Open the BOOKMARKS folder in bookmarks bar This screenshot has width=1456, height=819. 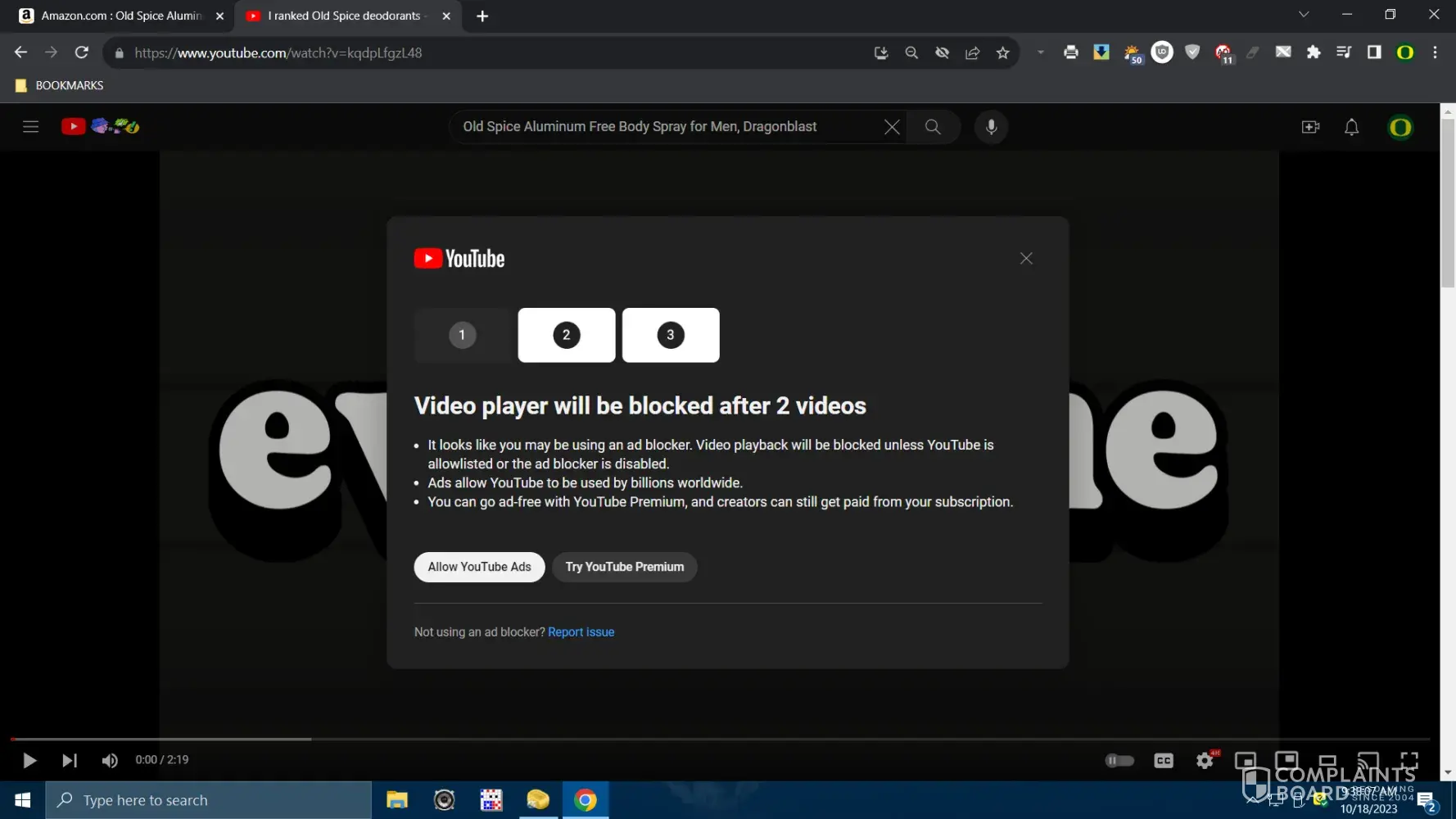pos(60,85)
